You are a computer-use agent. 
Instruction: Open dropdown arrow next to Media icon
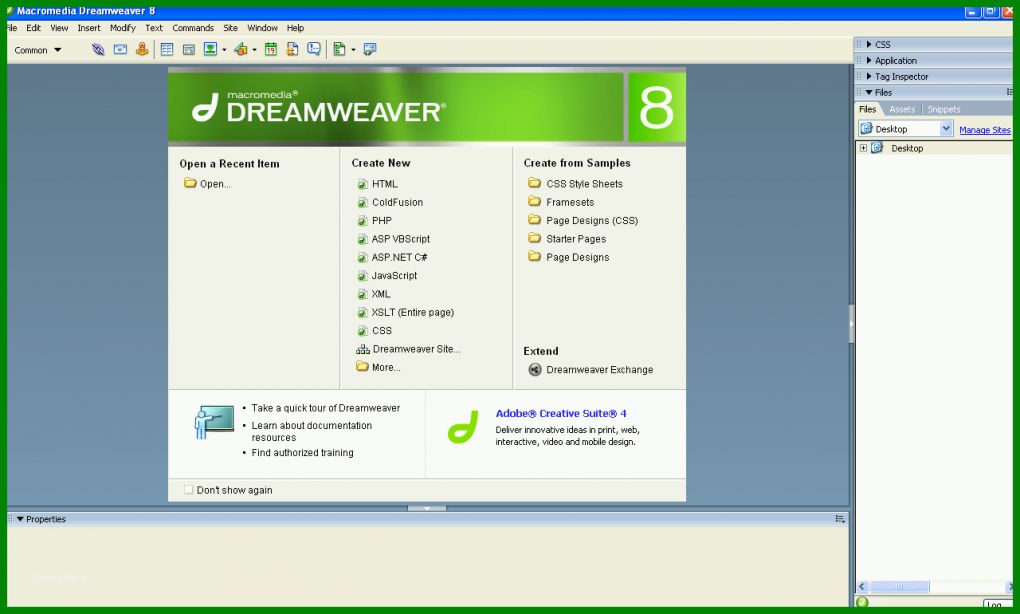(x=254, y=50)
